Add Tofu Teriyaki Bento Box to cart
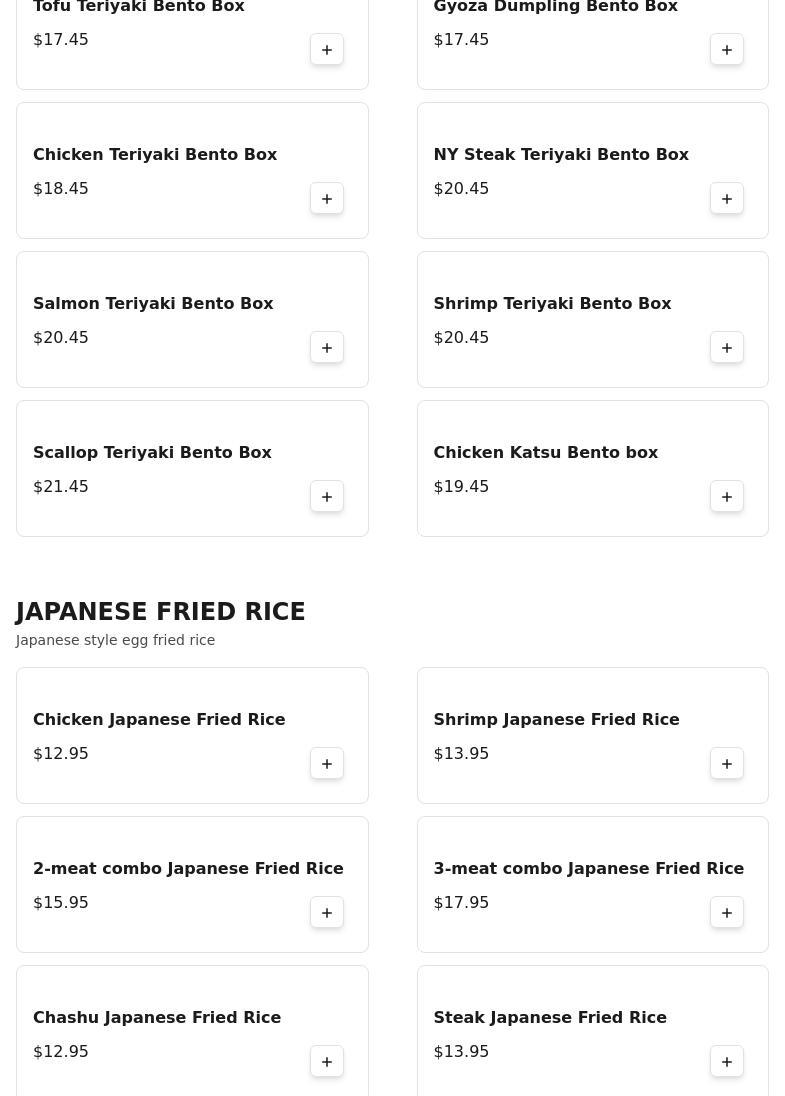 [327, 50]
